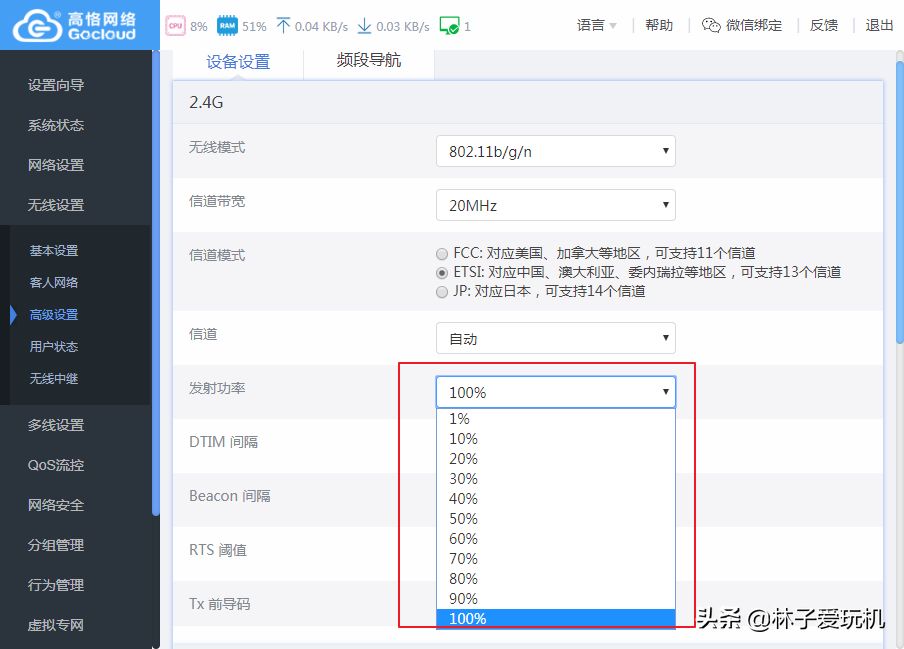Switch to the 设备设置 tab

tap(238, 62)
